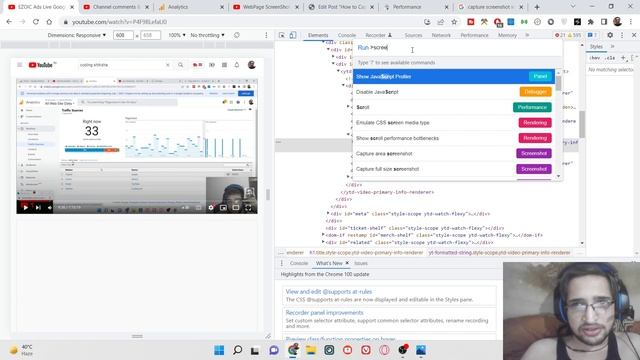Click the Run command input field
Viewport: 640px width, 360px height.
coord(457,48)
